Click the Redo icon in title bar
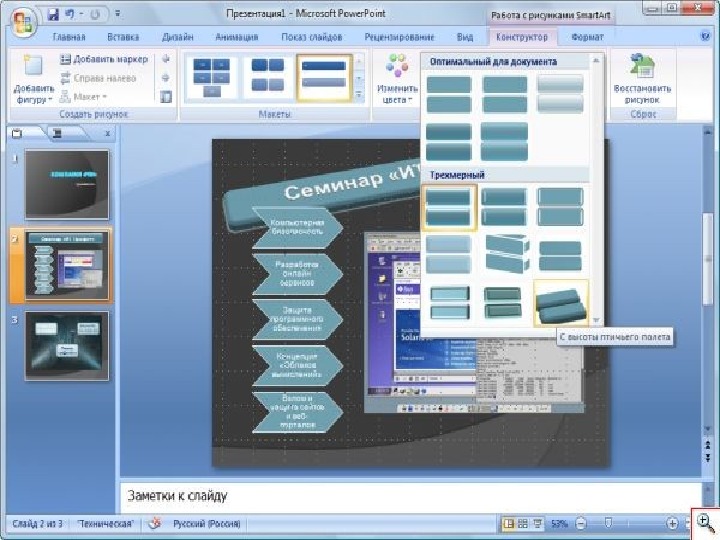 tap(95, 14)
